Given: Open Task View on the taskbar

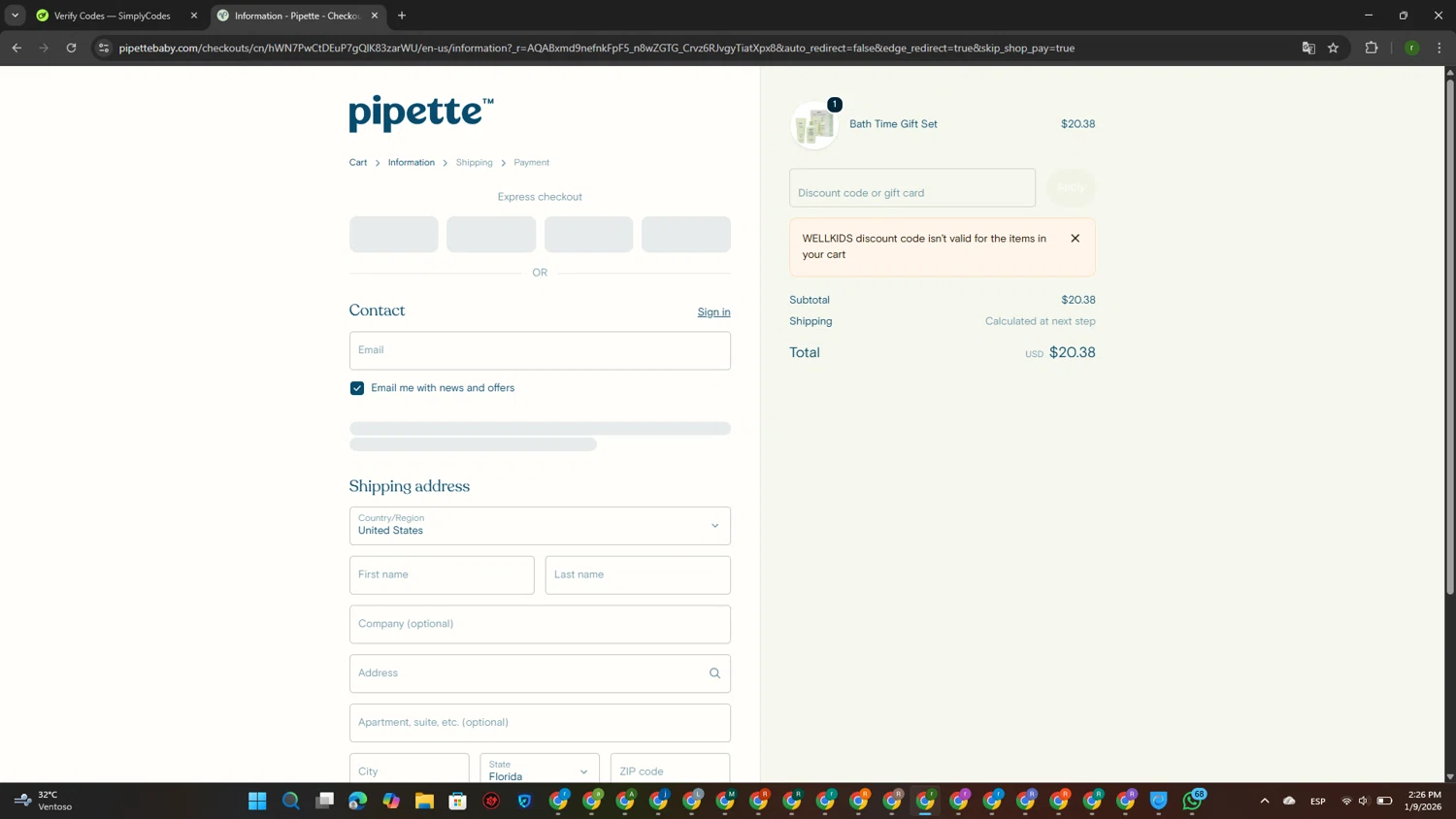Looking at the screenshot, I should (324, 801).
